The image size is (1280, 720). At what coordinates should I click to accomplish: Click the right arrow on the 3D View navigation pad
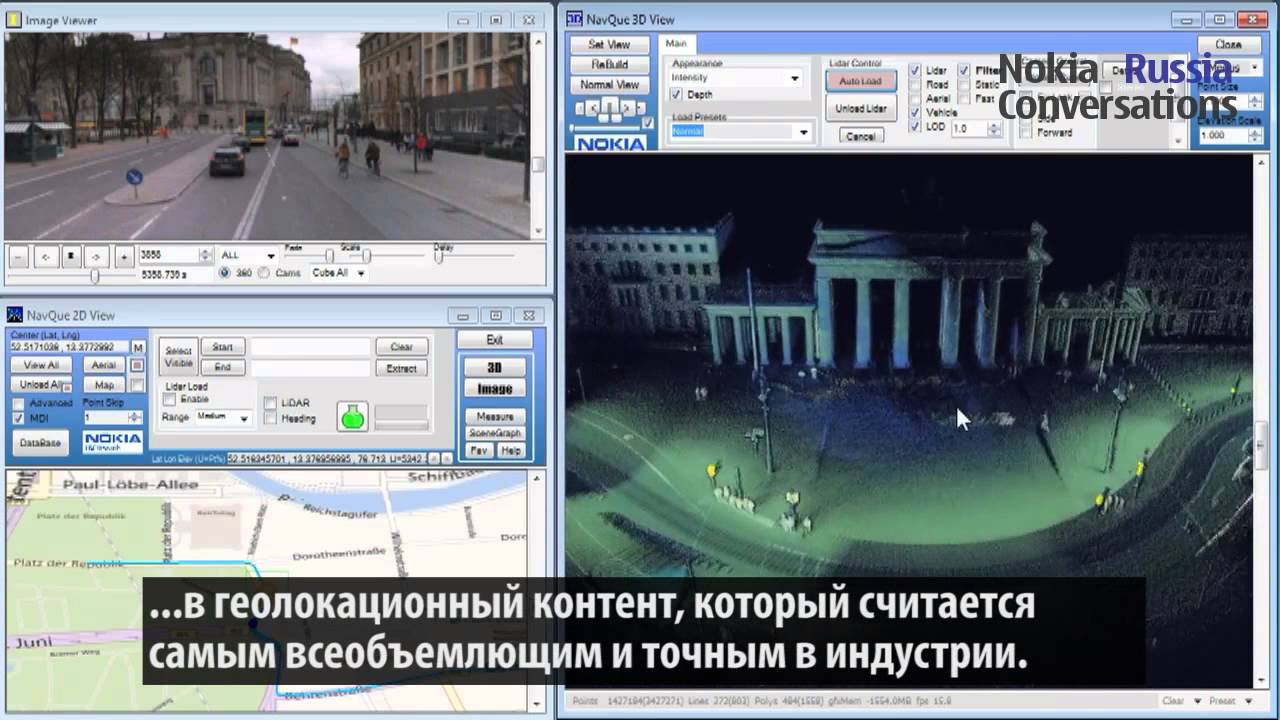tap(629, 107)
